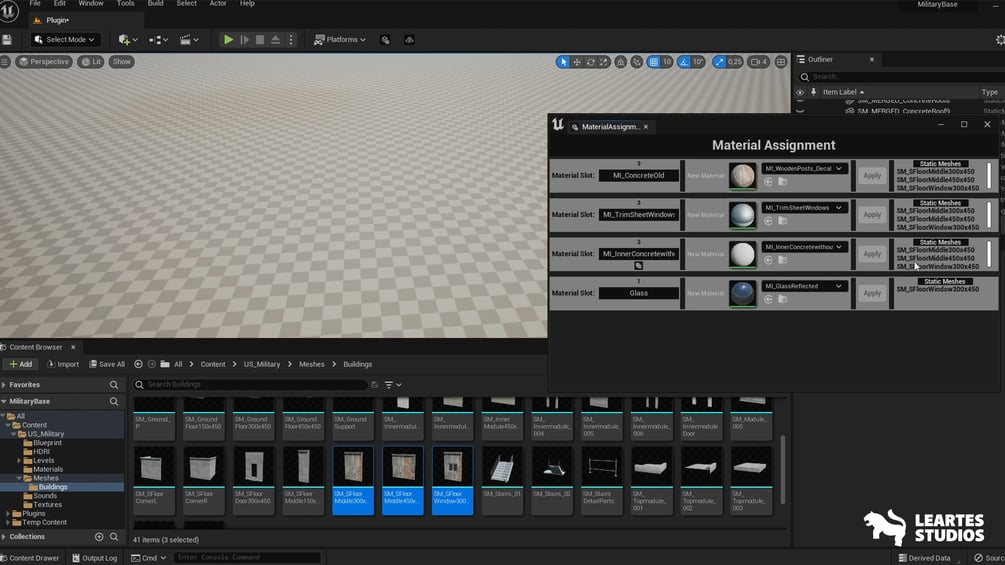The height and width of the screenshot is (565, 1005).
Task: Toggle rotation snapping angle icon
Action: (x=684, y=62)
